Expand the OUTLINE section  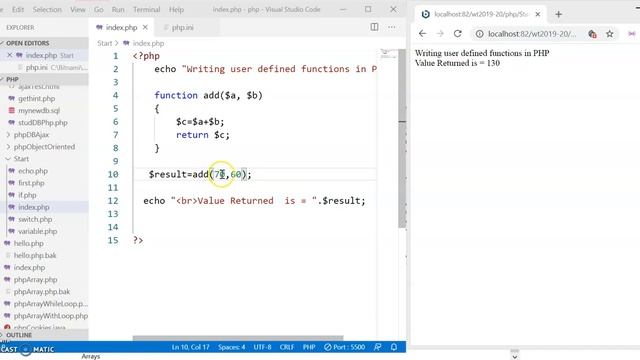[44, 335]
